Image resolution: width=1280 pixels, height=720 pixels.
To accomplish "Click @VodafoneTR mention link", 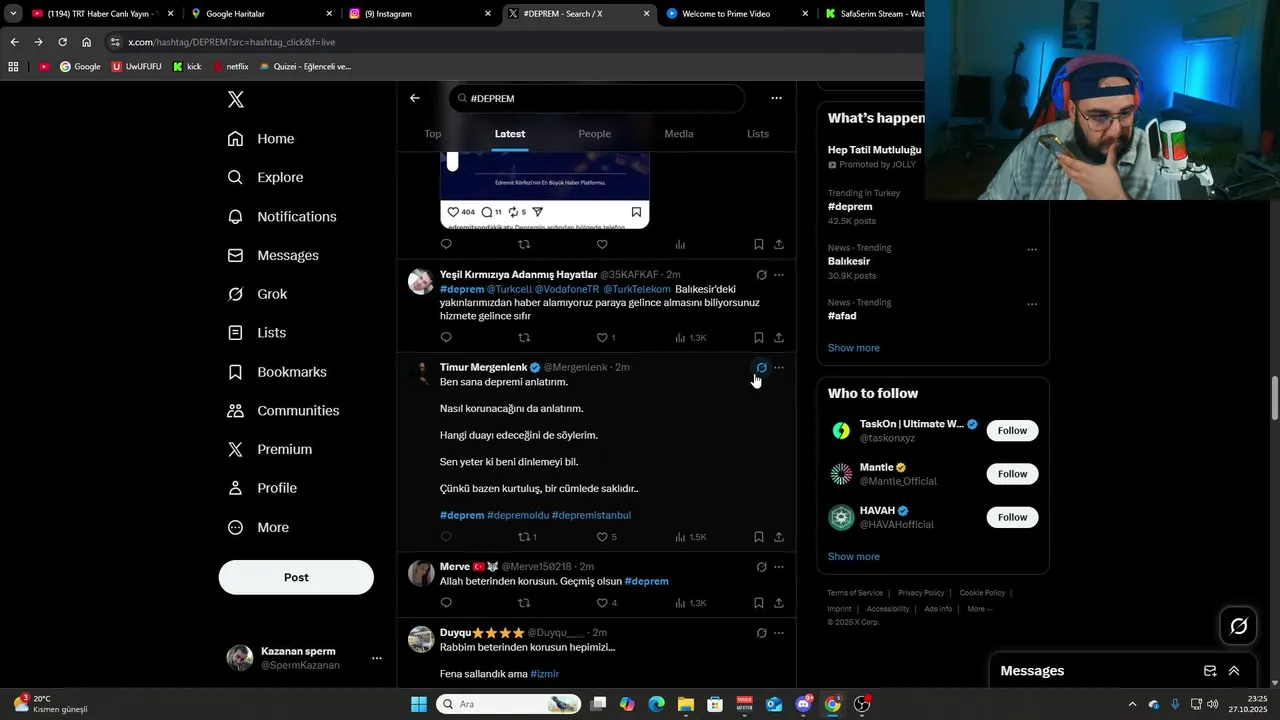I will coord(567,289).
